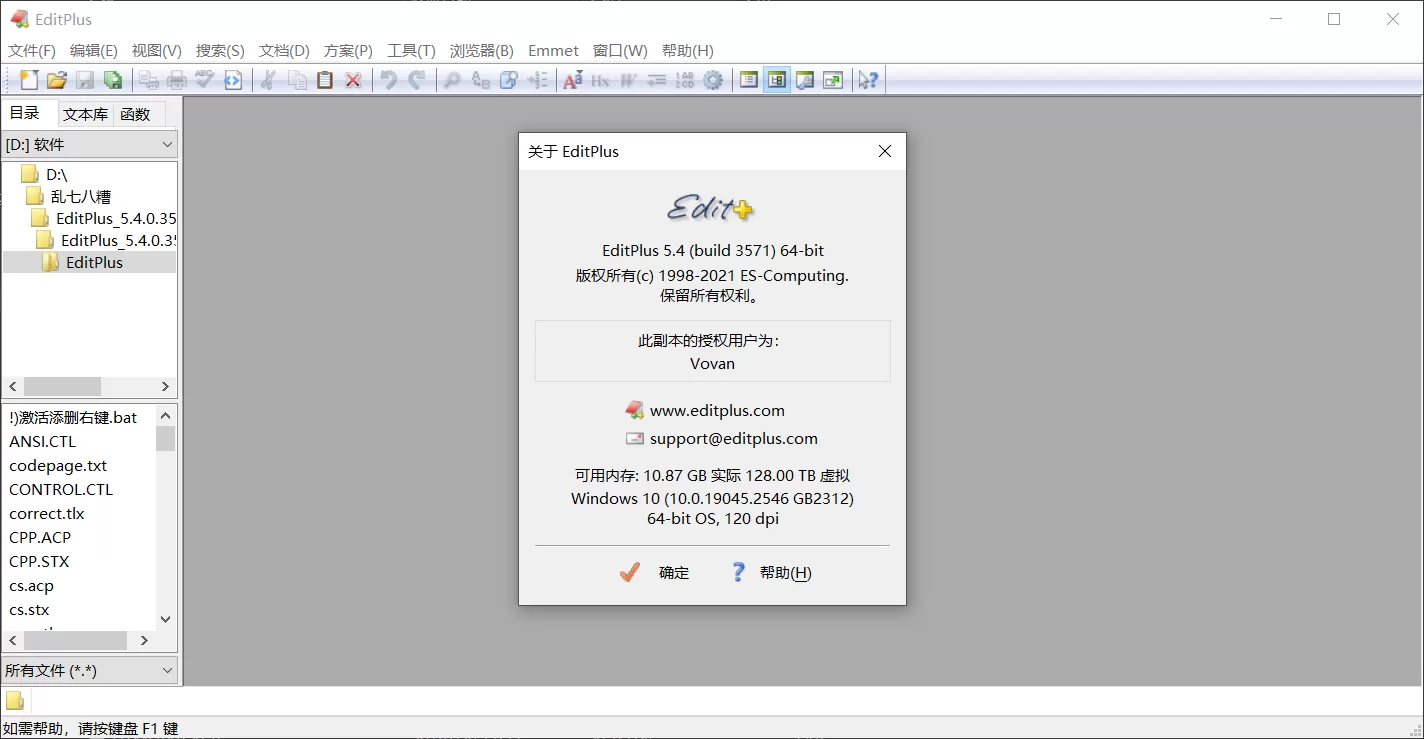The width and height of the screenshot is (1424, 739).
Task: Open the 工具(T) menu
Action: pyautogui.click(x=411, y=50)
